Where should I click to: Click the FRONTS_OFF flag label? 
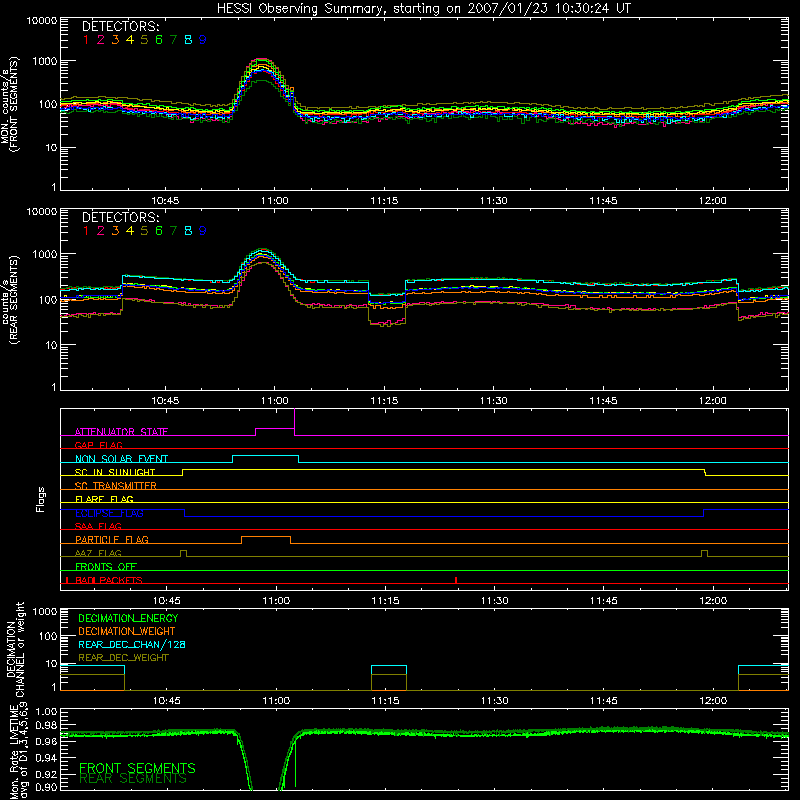(106, 567)
